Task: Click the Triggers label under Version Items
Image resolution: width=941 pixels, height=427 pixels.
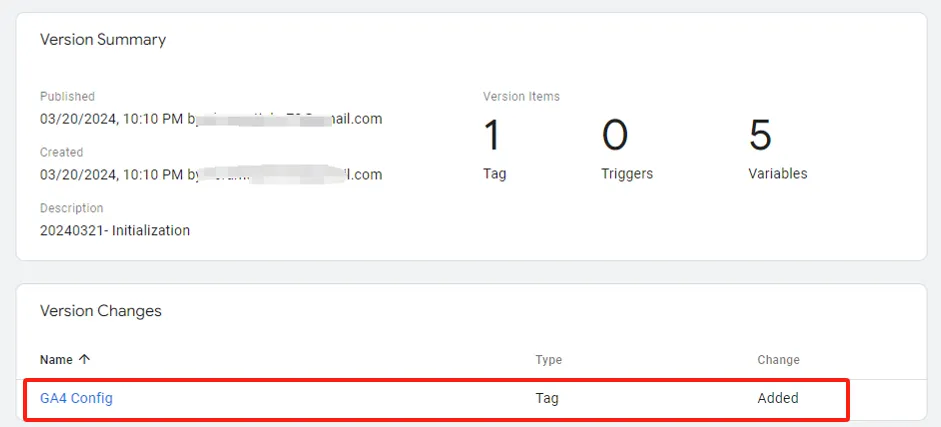Action: point(627,174)
